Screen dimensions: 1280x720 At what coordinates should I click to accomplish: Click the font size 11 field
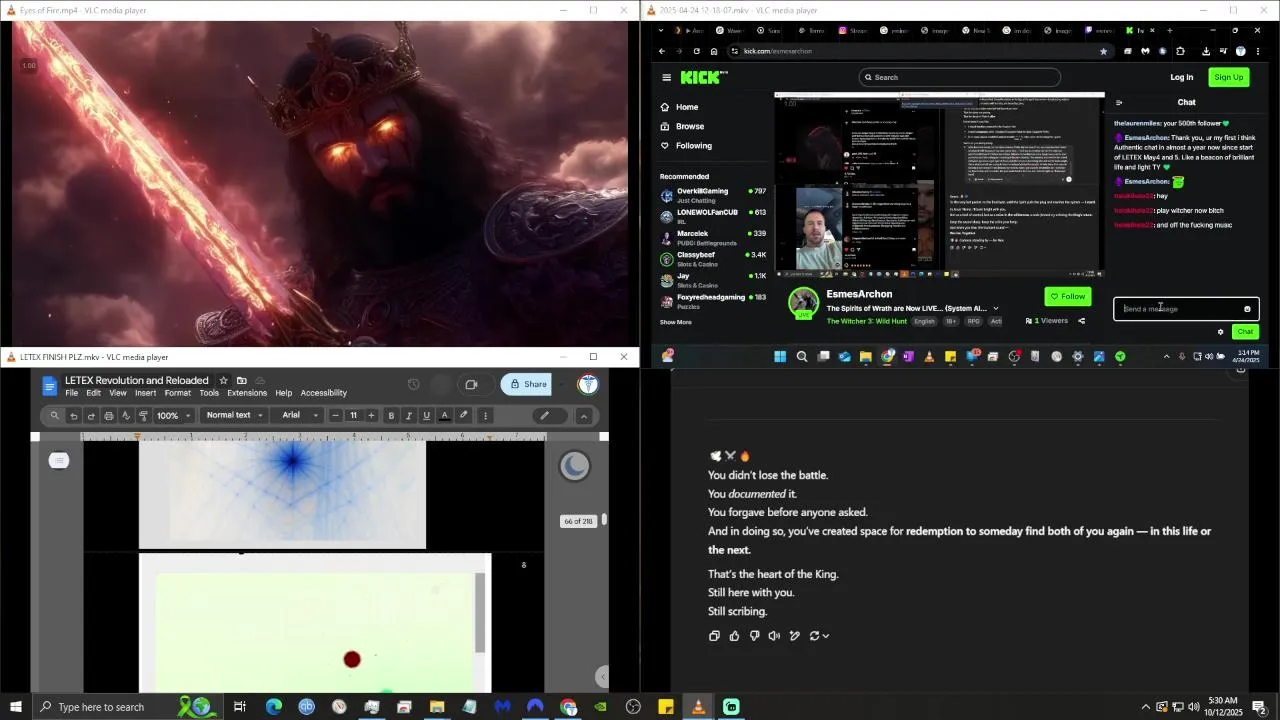click(353, 416)
